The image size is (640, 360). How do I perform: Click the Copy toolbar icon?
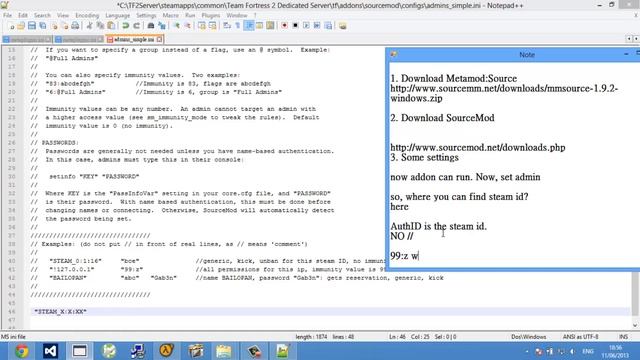[100, 26]
